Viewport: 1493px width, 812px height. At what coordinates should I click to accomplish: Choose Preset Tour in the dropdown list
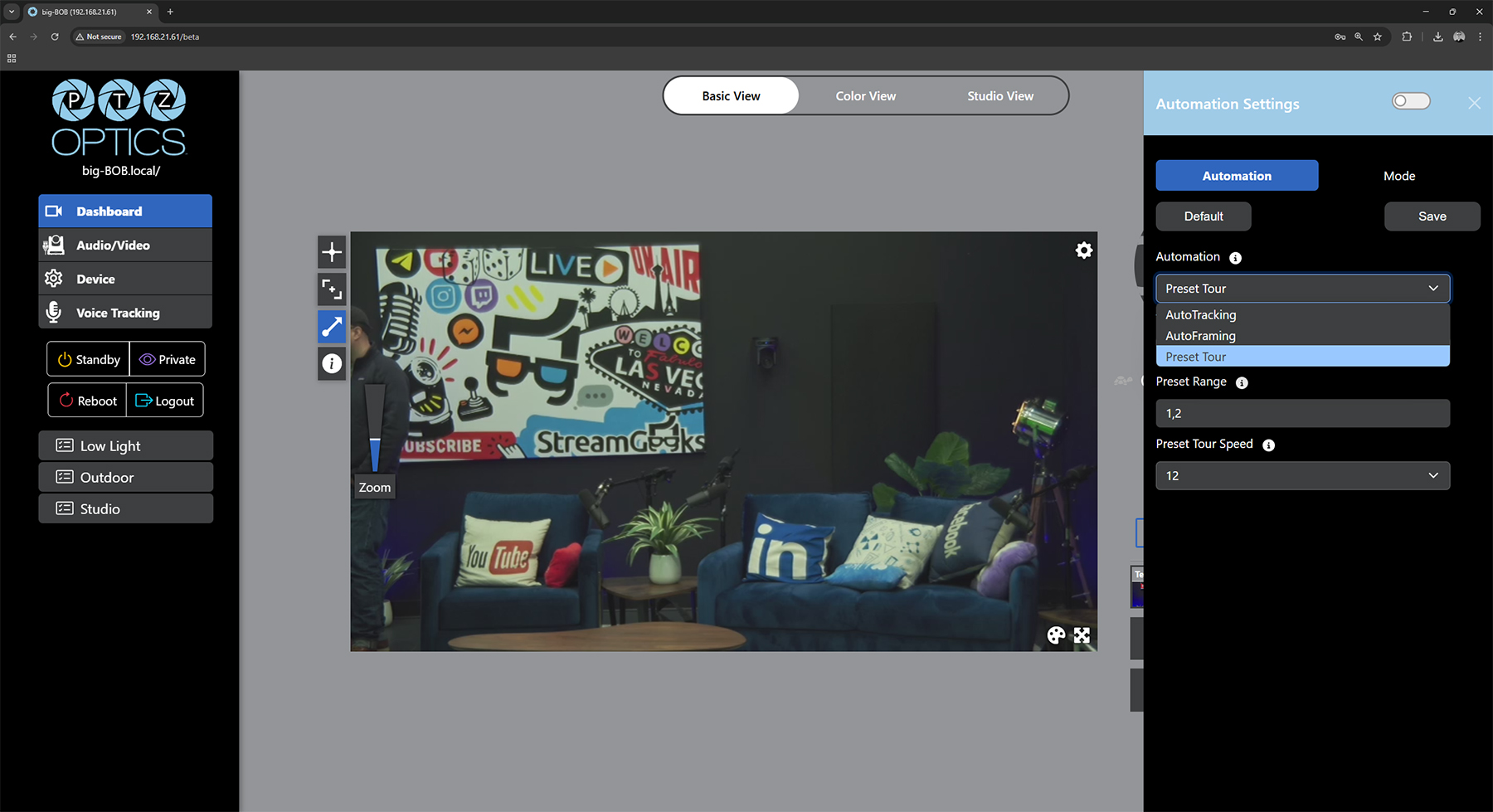1302,357
